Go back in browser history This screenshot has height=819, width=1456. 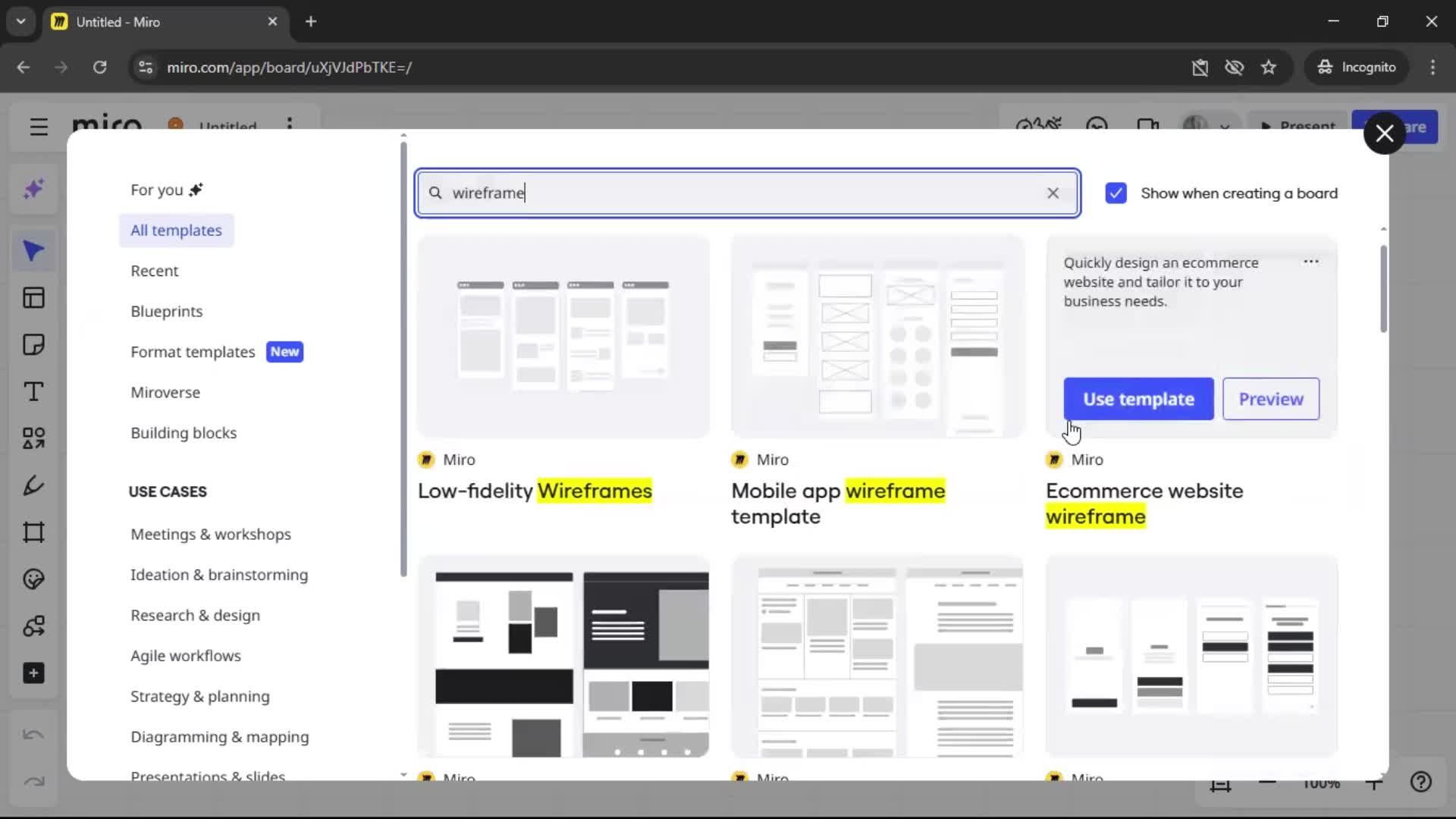coord(24,67)
